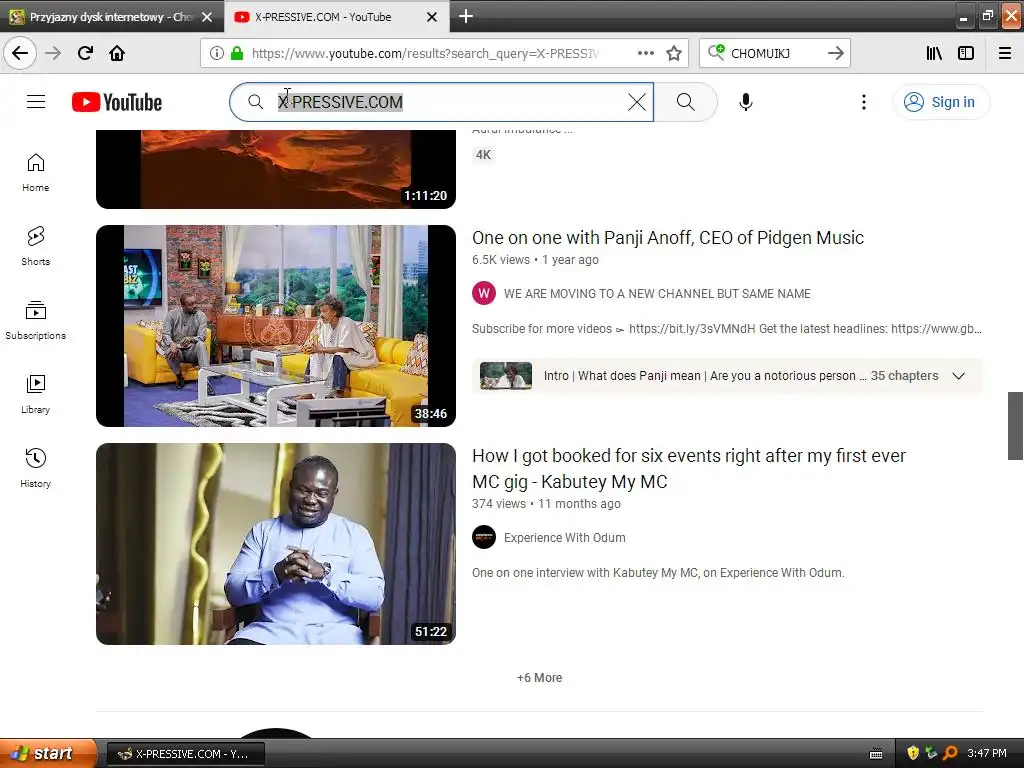Open page actions three-dot menu in address bar
The image size is (1024, 768).
pos(646,54)
